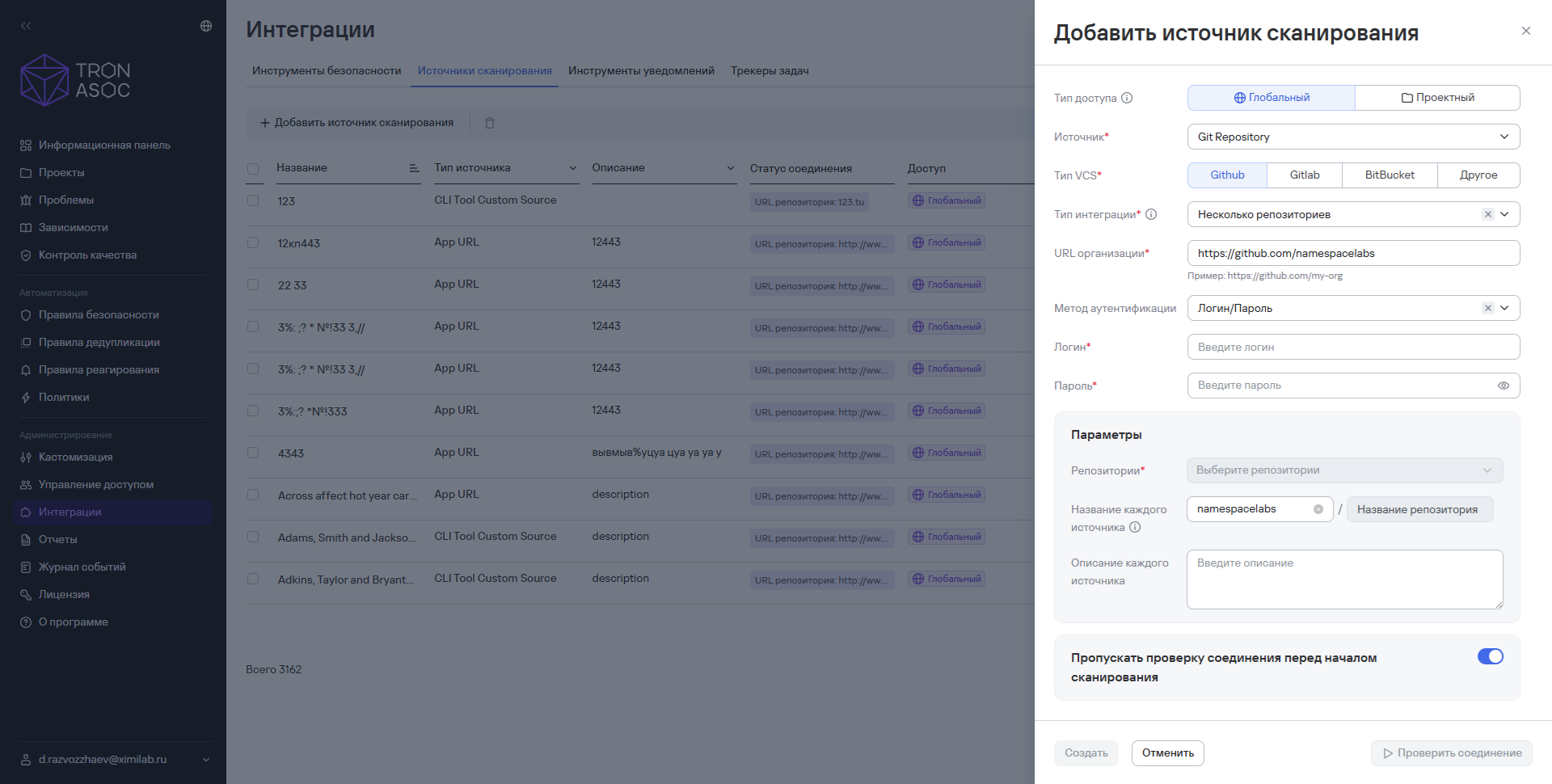Open Кастомизация settings

tap(76, 457)
